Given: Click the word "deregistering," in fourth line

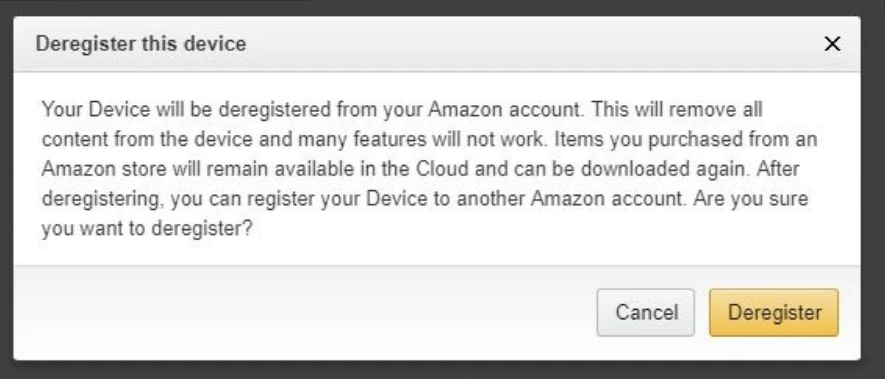Looking at the screenshot, I should (x=101, y=199).
